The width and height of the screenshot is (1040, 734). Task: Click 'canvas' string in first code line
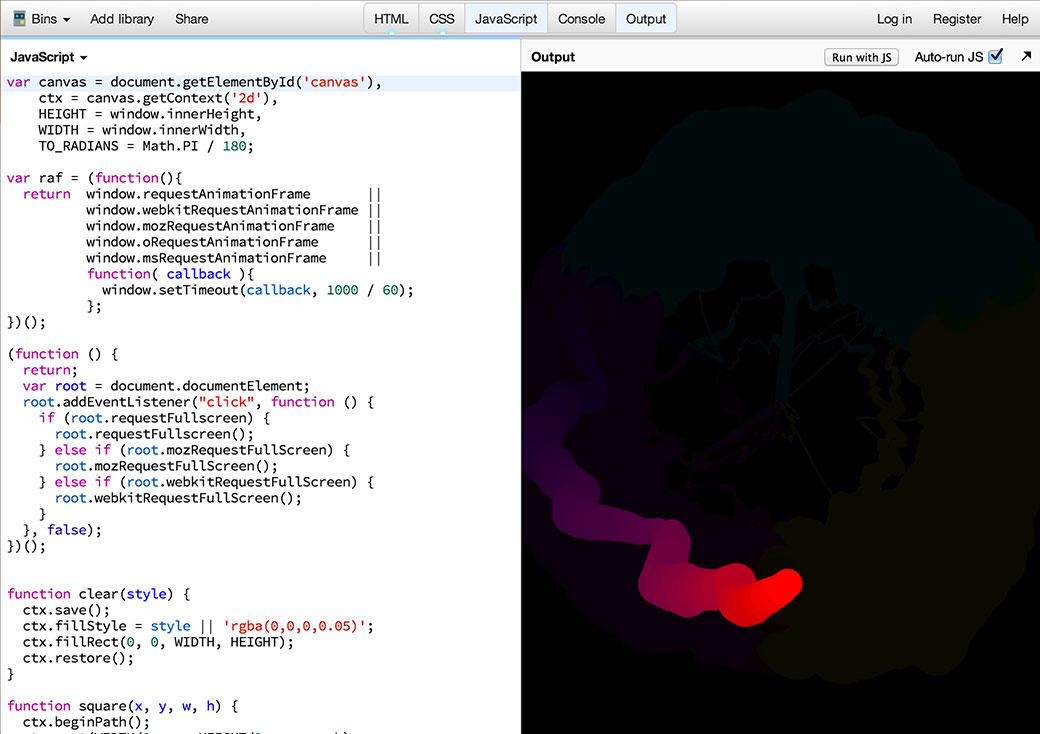coord(334,82)
